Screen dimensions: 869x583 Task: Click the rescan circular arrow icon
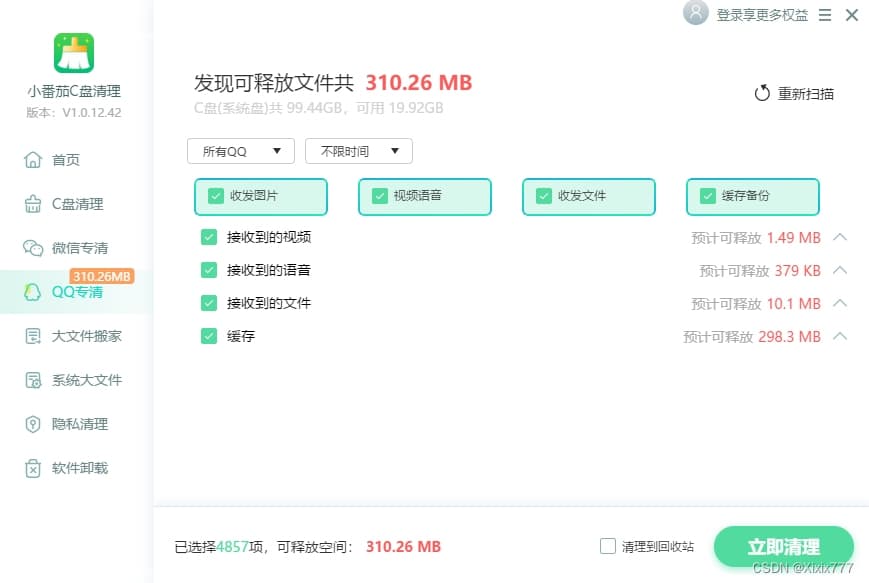click(762, 93)
